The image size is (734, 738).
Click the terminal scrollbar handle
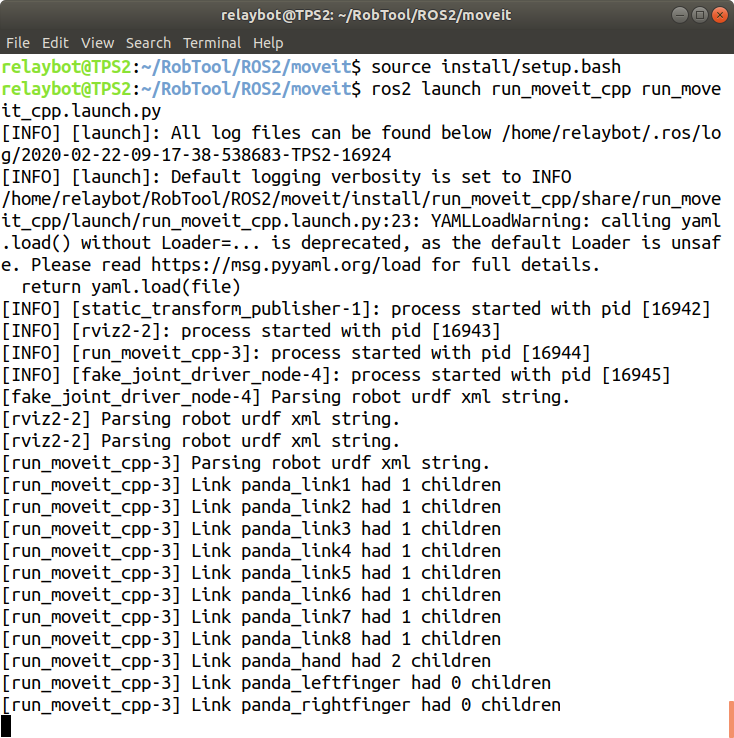[x=731, y=719]
